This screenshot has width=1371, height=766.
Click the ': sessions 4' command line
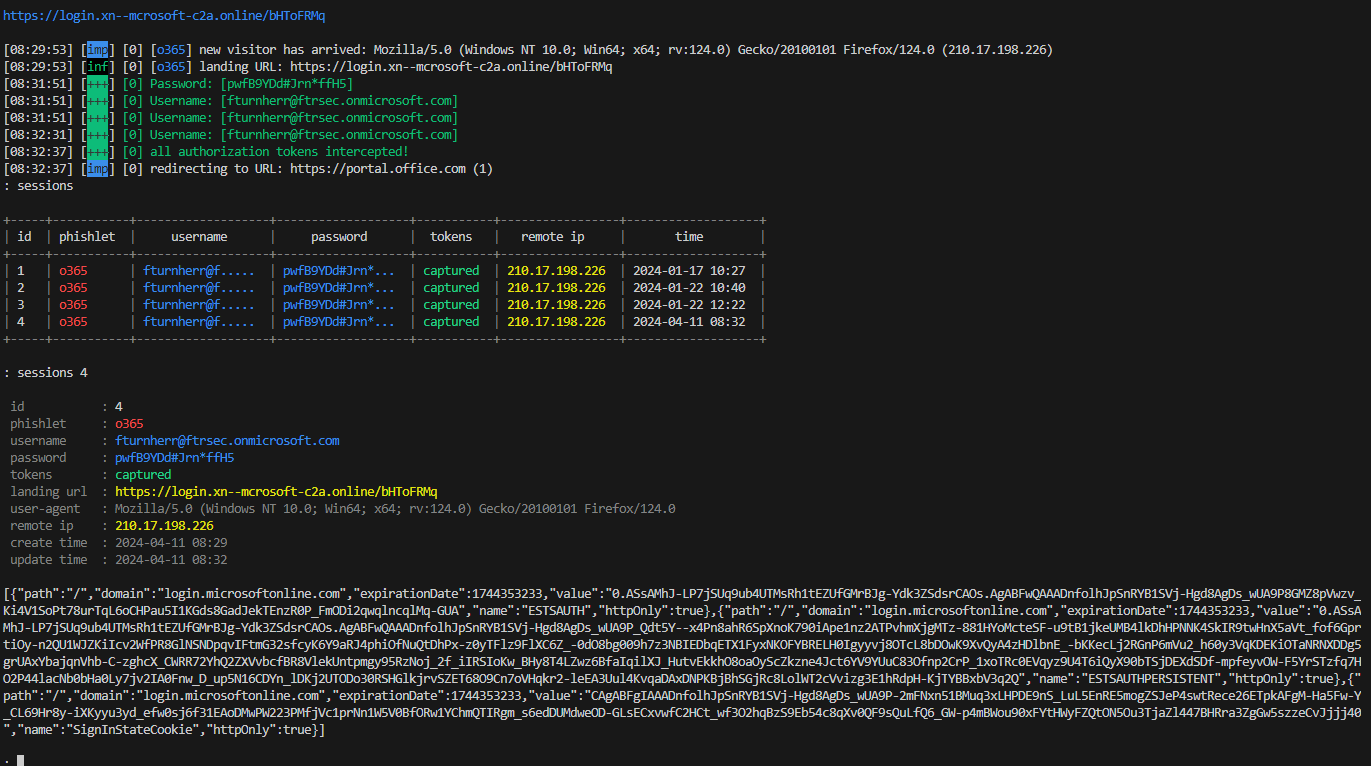[45, 373]
